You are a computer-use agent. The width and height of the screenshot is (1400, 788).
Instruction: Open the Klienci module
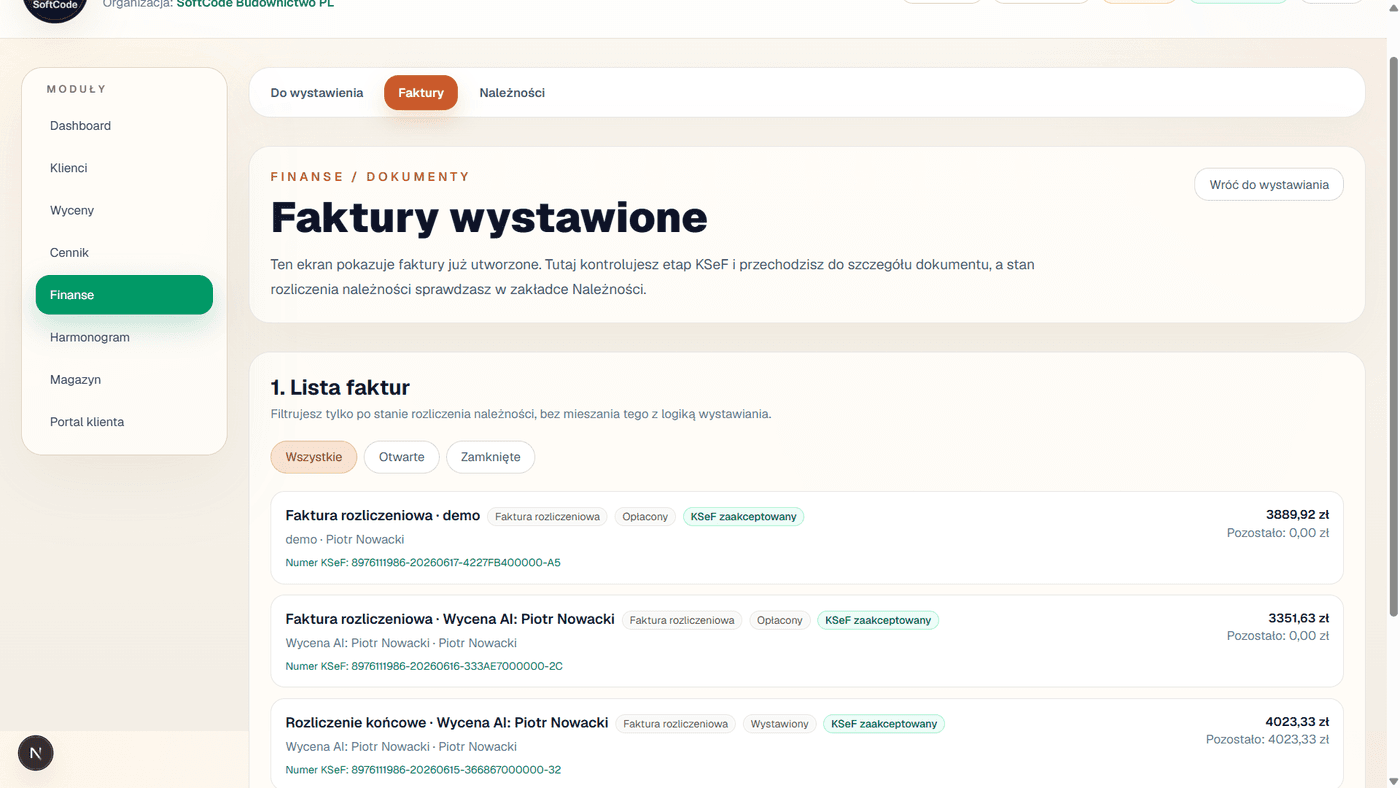tap(124, 168)
